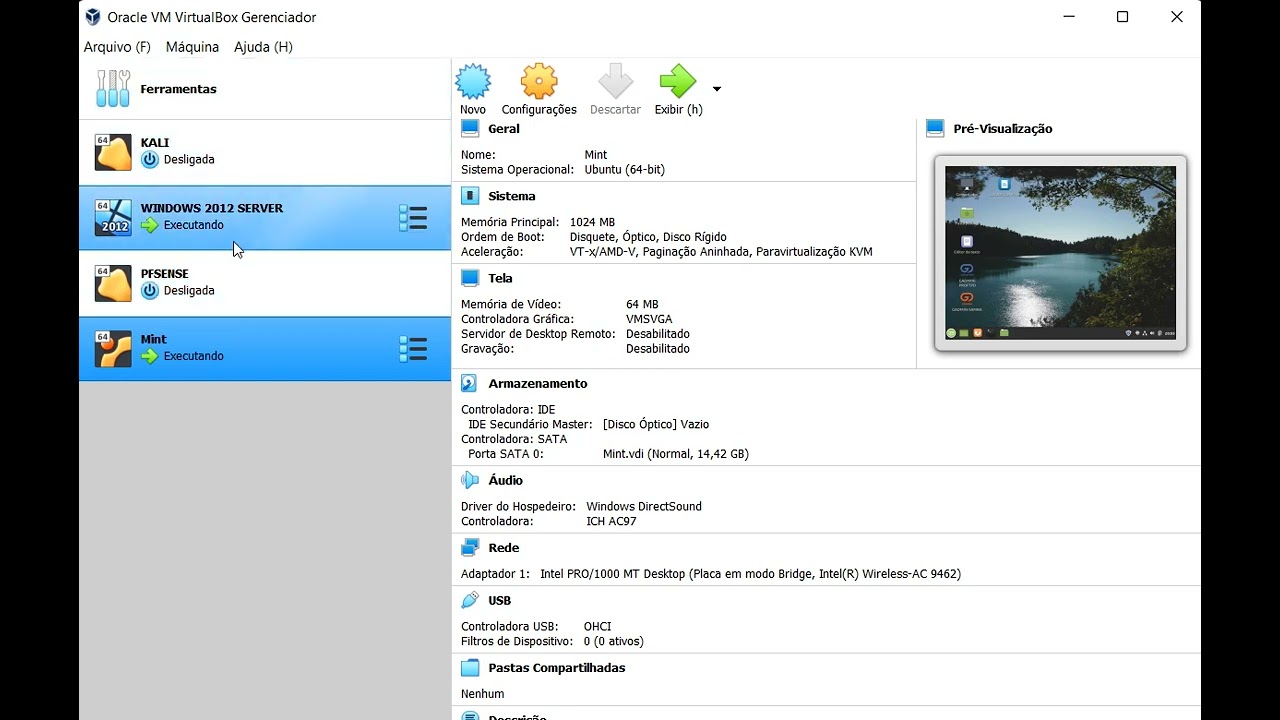
Task: Open the Pastas Compartilhadas heading link
Action: point(557,668)
